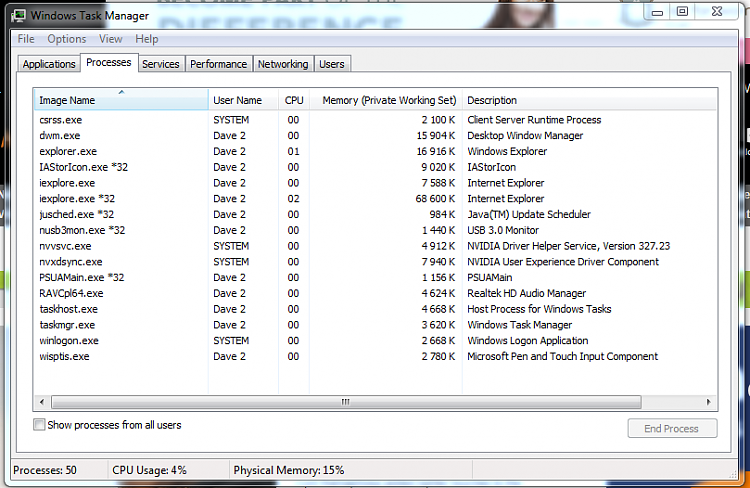Sort processes by CPU column header

[x=294, y=100]
